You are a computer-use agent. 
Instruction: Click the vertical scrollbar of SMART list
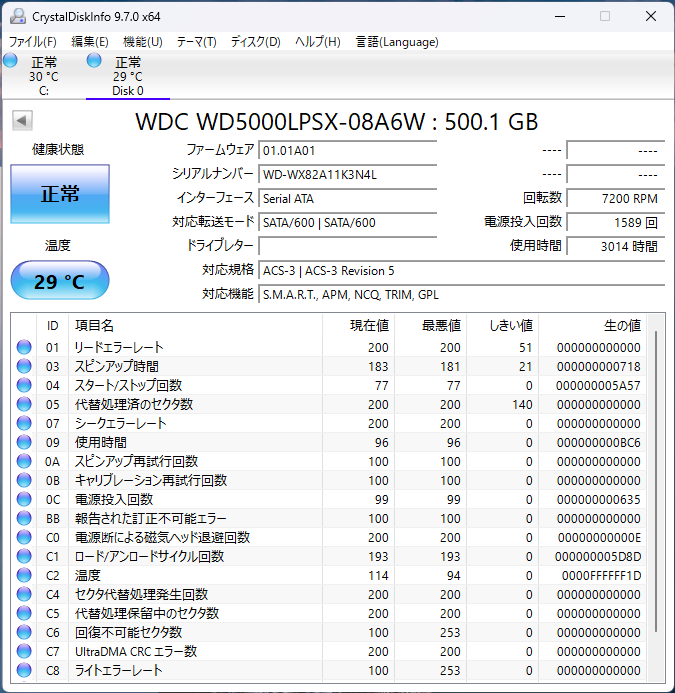tap(656, 482)
